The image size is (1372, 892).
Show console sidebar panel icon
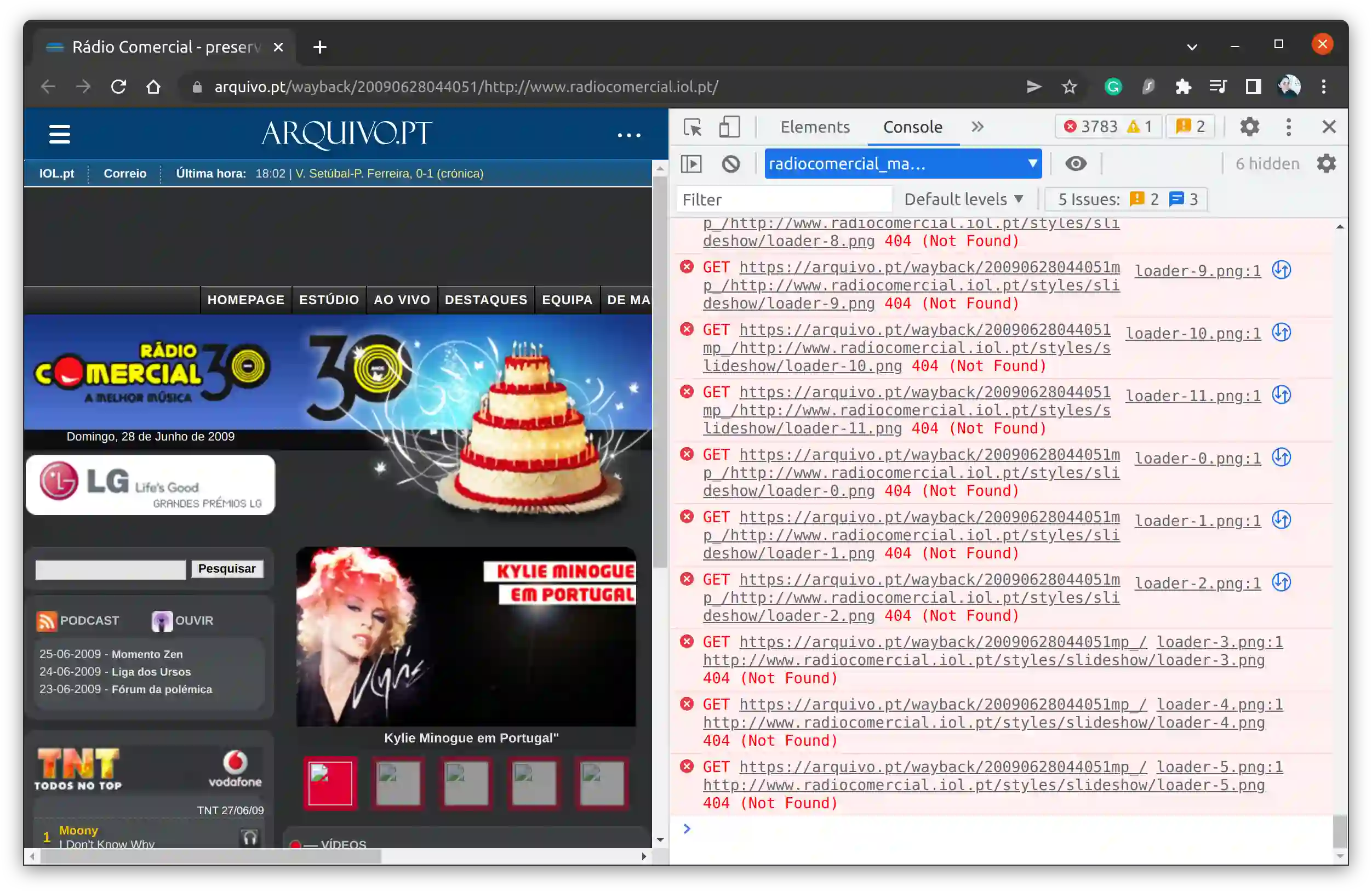point(691,164)
